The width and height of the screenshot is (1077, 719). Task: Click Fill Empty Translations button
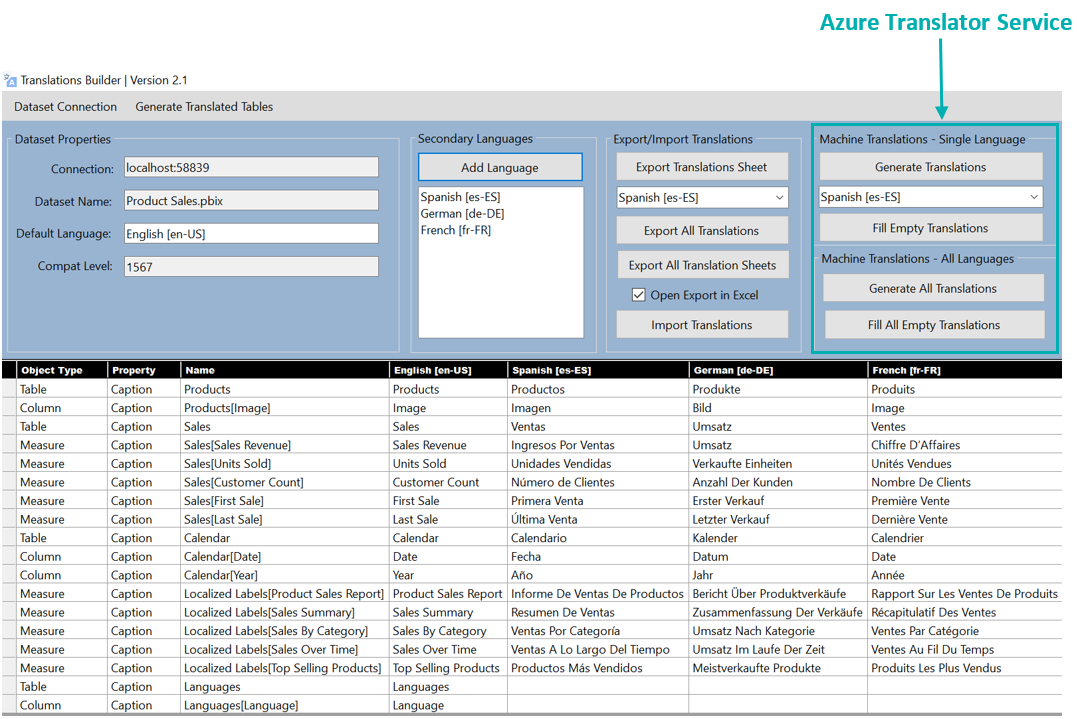[931, 228]
